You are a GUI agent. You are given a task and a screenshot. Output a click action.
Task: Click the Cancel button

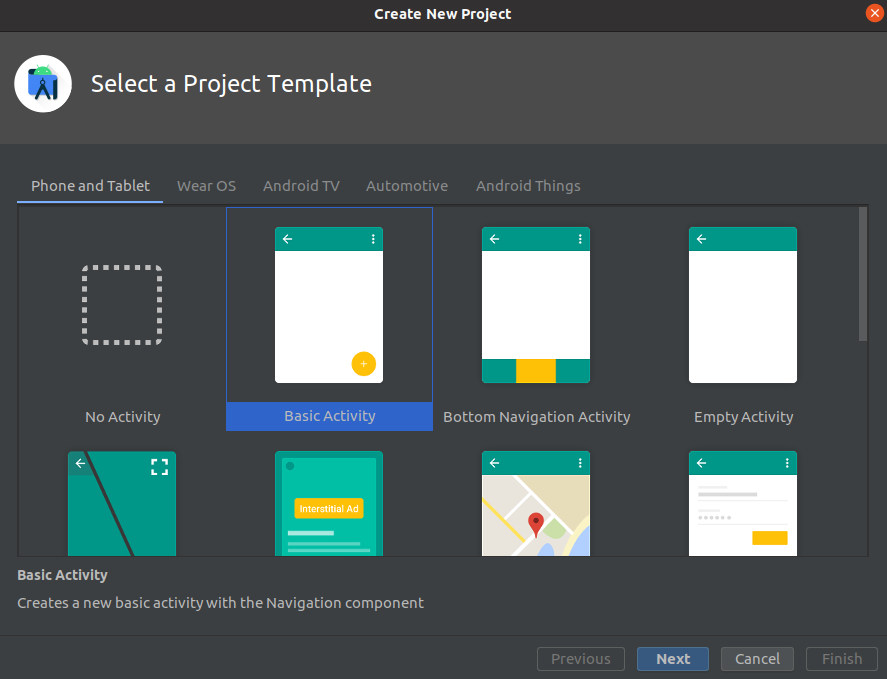(x=757, y=659)
